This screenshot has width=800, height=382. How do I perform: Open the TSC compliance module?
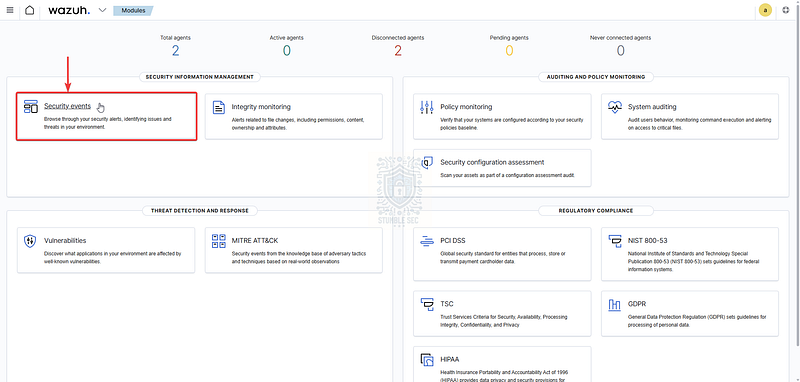447,303
